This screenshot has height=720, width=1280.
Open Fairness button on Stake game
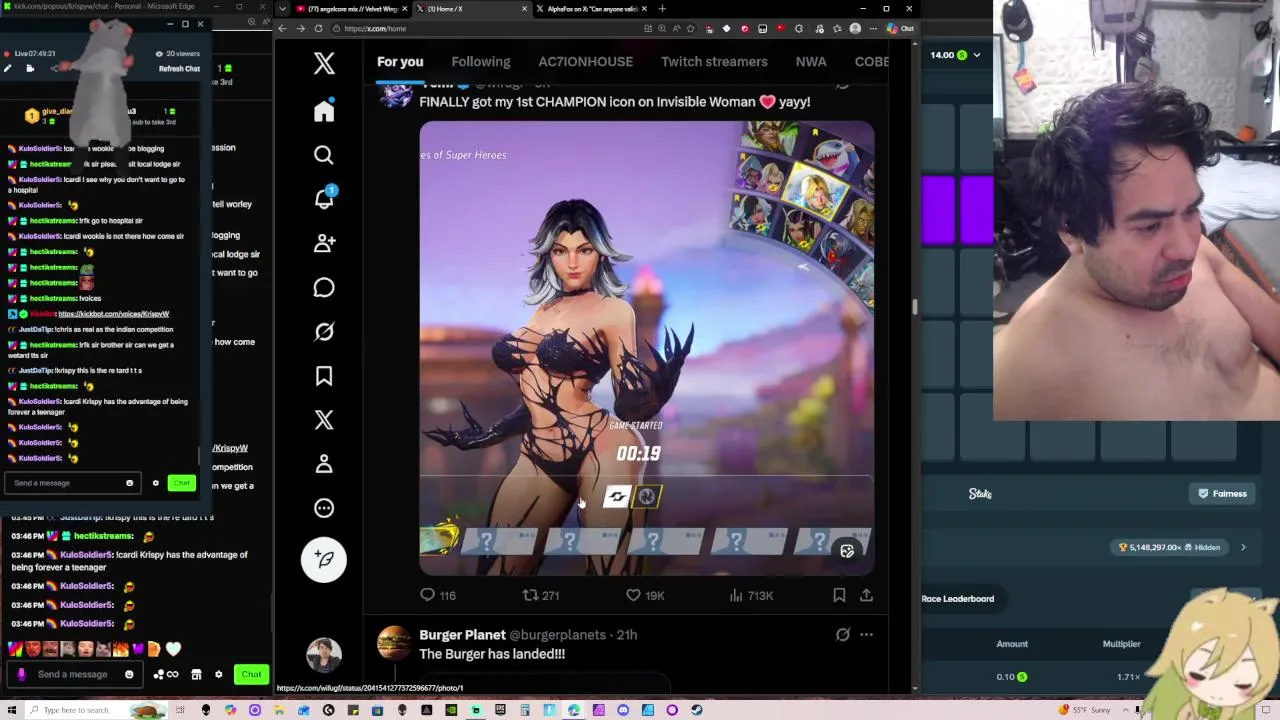coord(1222,493)
